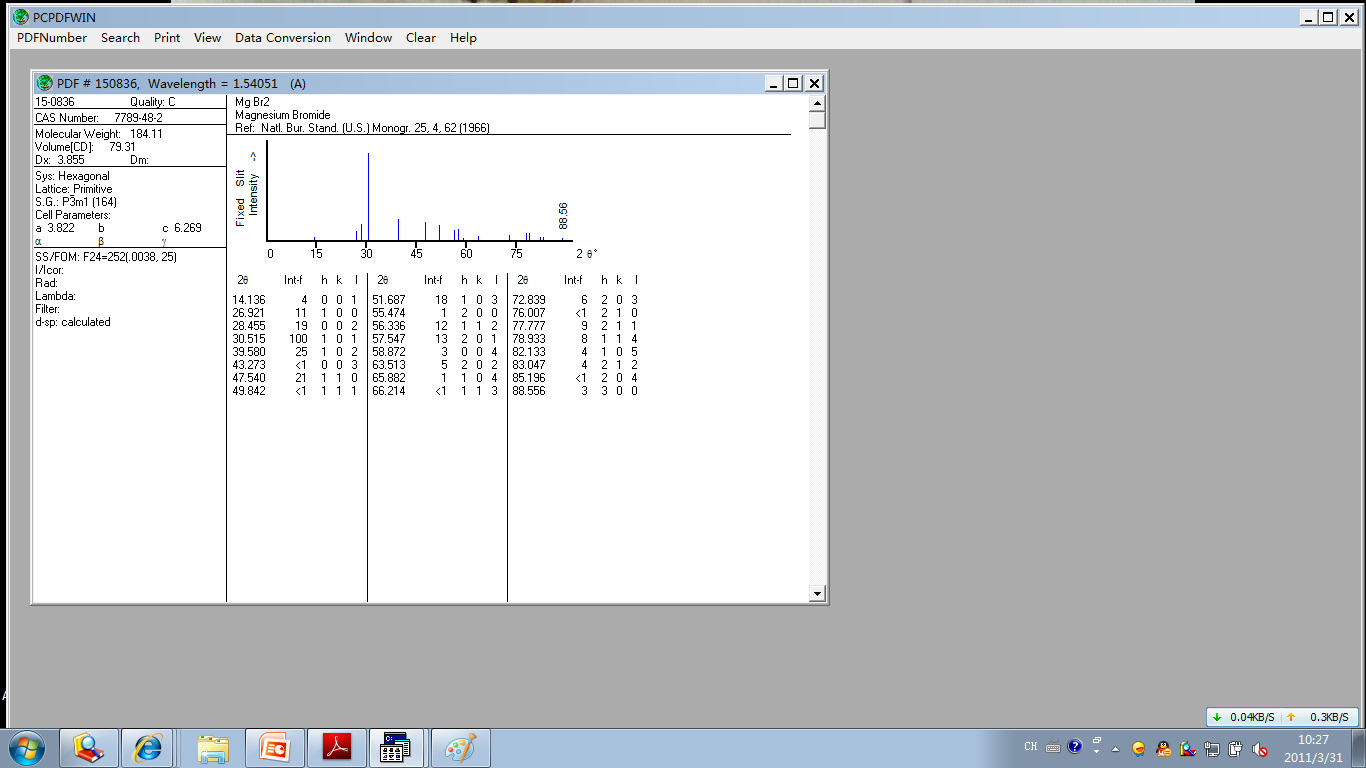Open Windows Explorer folder from taskbar
This screenshot has width=1366, height=768.
[x=213, y=748]
